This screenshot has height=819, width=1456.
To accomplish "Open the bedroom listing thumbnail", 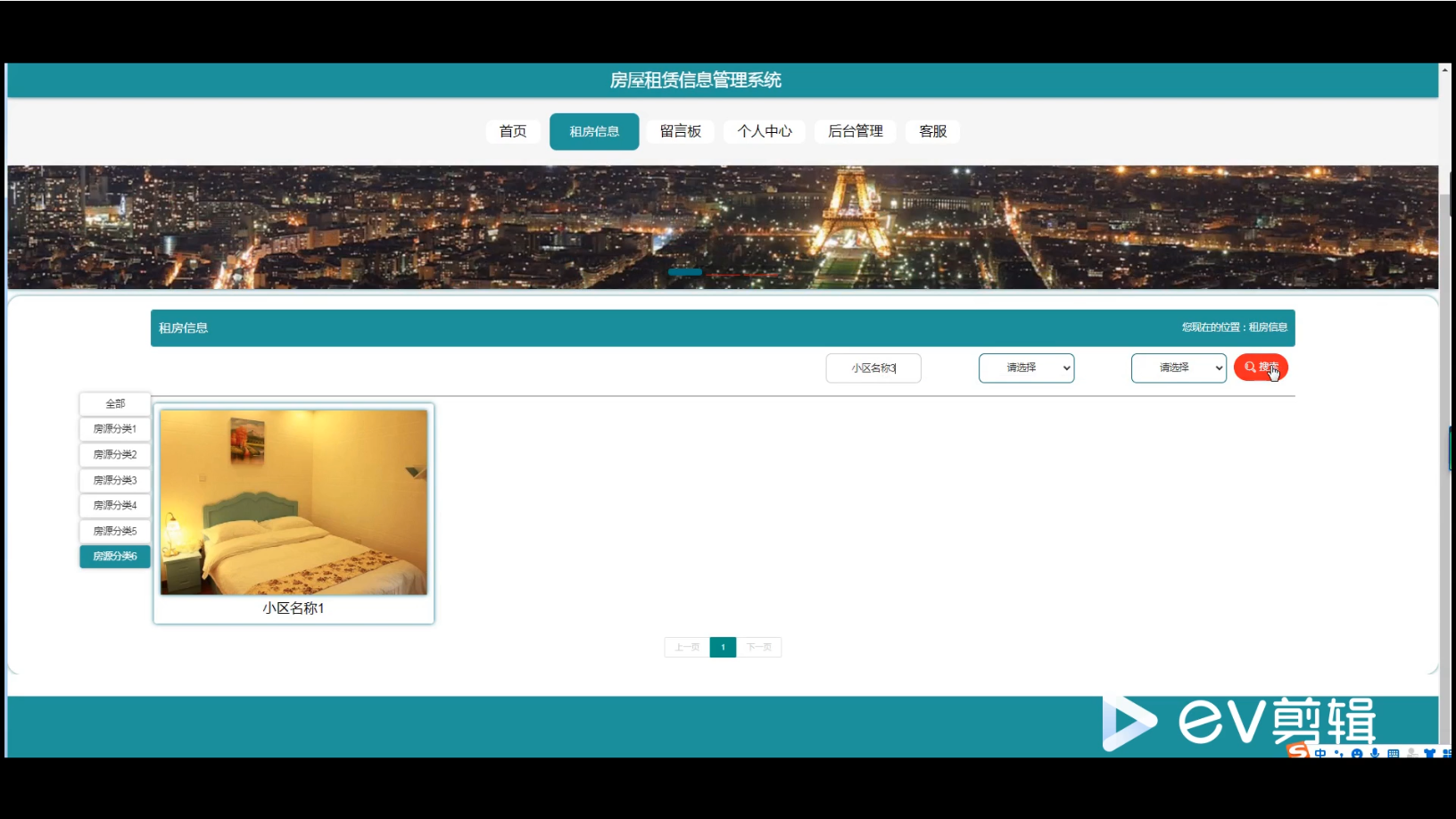I will click(x=294, y=502).
